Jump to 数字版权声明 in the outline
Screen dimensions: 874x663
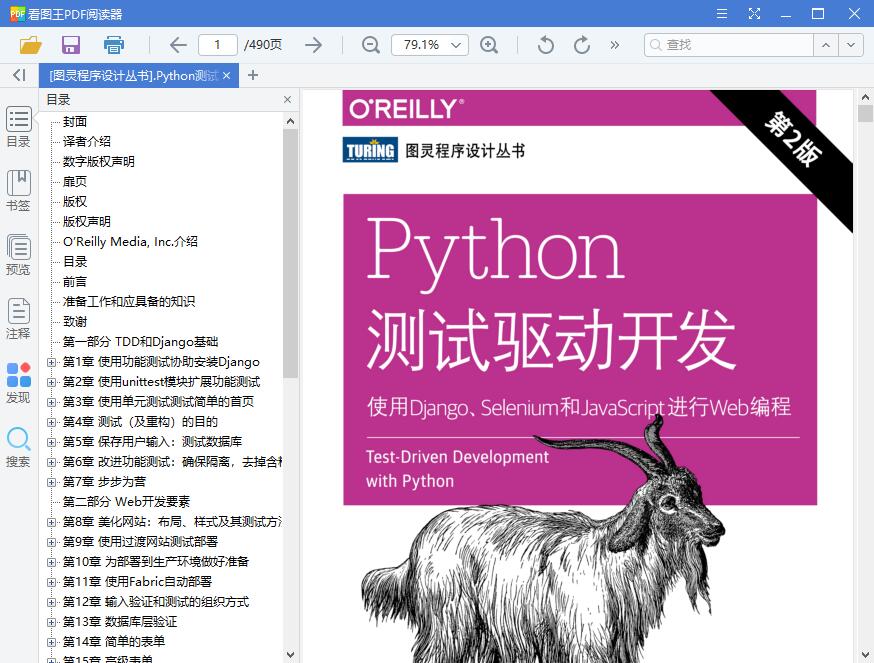[x=99, y=162]
